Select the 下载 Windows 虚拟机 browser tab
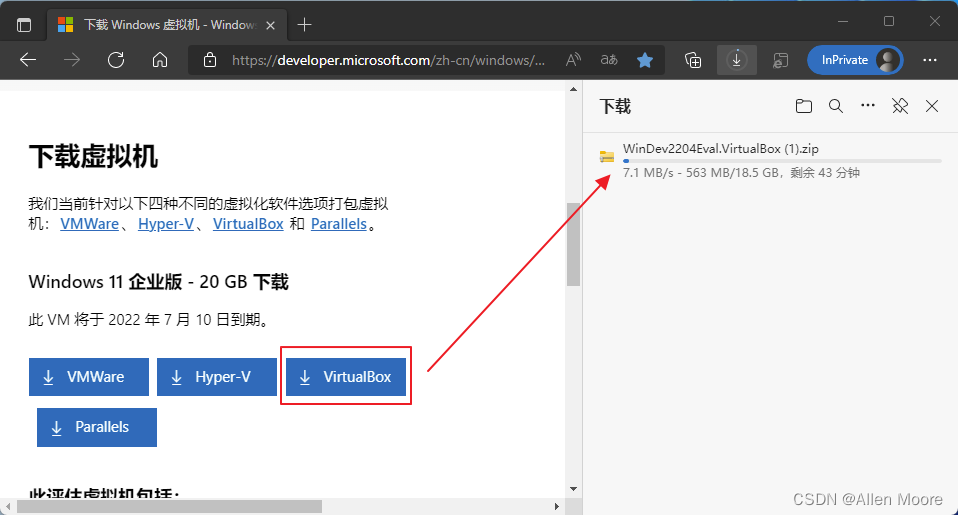958x515 pixels. pyautogui.click(x=165, y=25)
